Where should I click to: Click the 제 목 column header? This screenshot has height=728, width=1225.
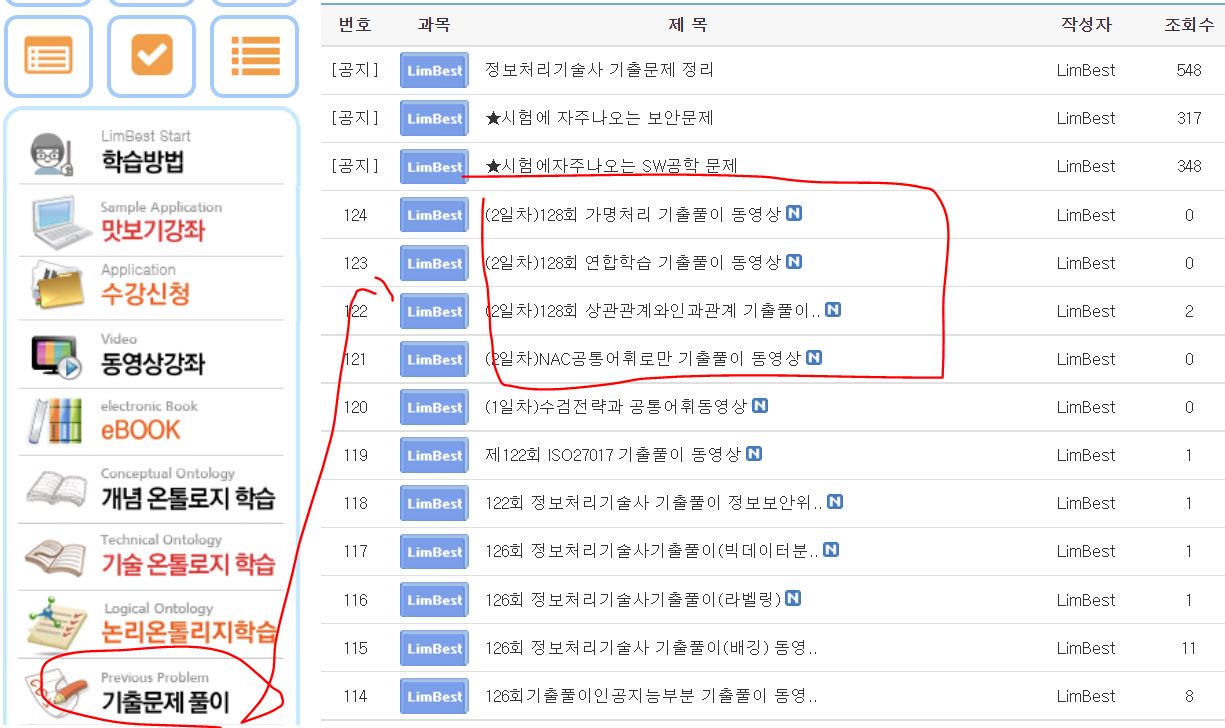pyautogui.click(x=687, y=25)
